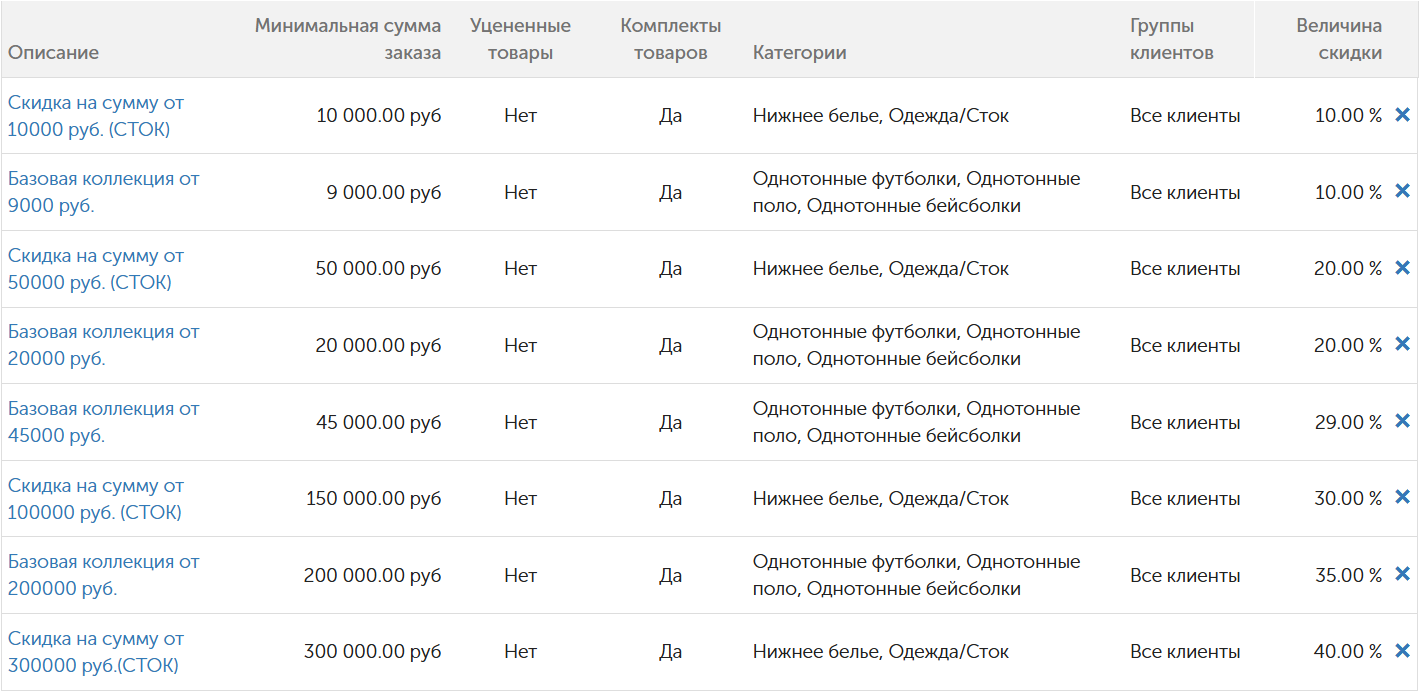
Task: Open 'Базовая коллекция от 45000 руб.' discount
Action: click(x=103, y=422)
